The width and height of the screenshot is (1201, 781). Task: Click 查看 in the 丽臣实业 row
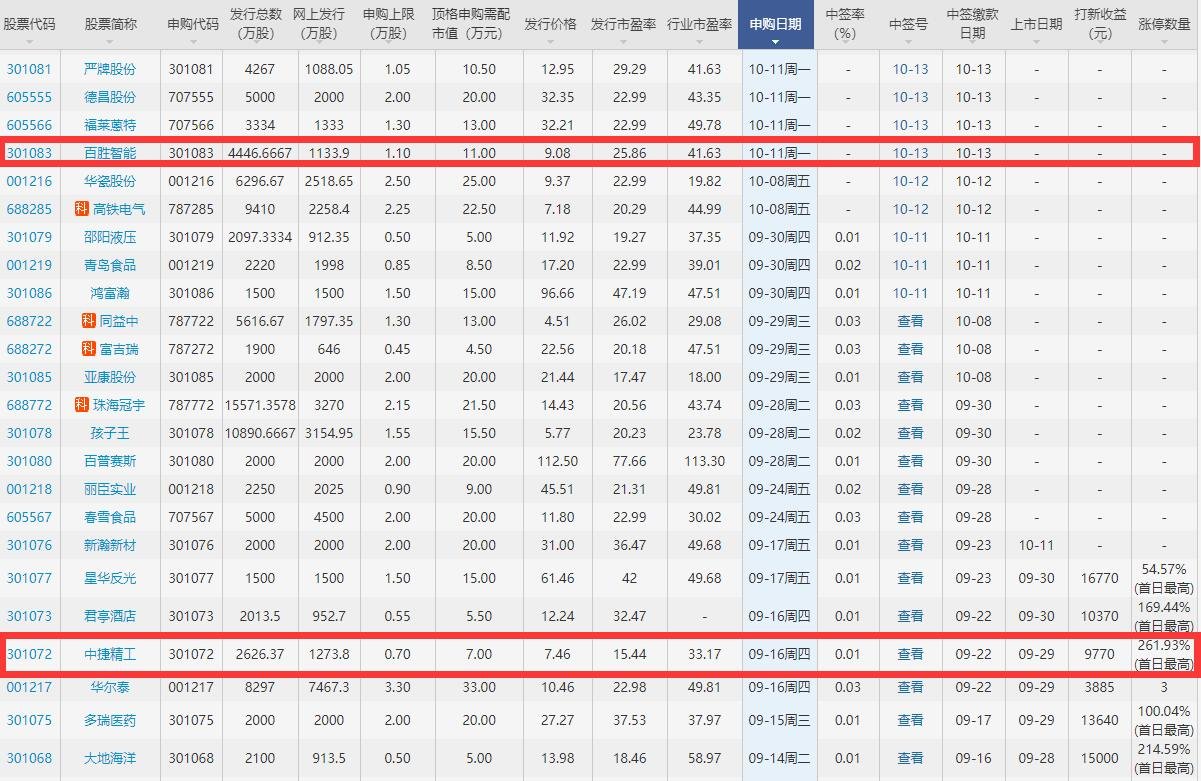(911, 489)
